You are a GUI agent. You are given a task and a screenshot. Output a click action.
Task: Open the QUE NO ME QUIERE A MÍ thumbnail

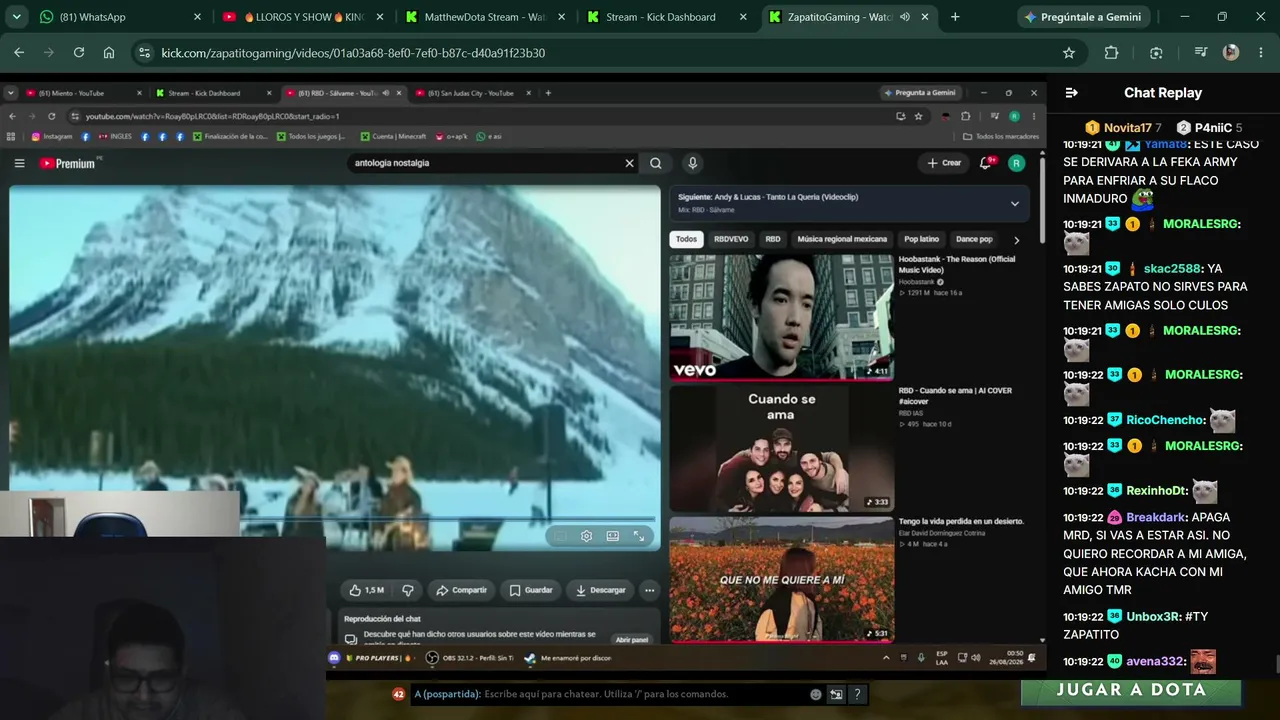(781, 579)
